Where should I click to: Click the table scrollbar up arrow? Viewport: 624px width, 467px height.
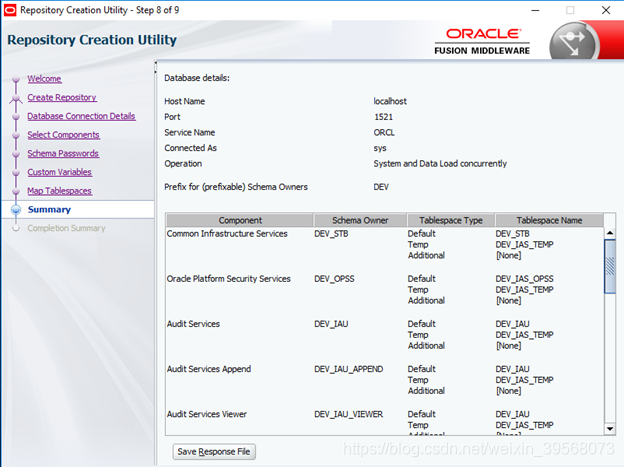click(x=610, y=233)
